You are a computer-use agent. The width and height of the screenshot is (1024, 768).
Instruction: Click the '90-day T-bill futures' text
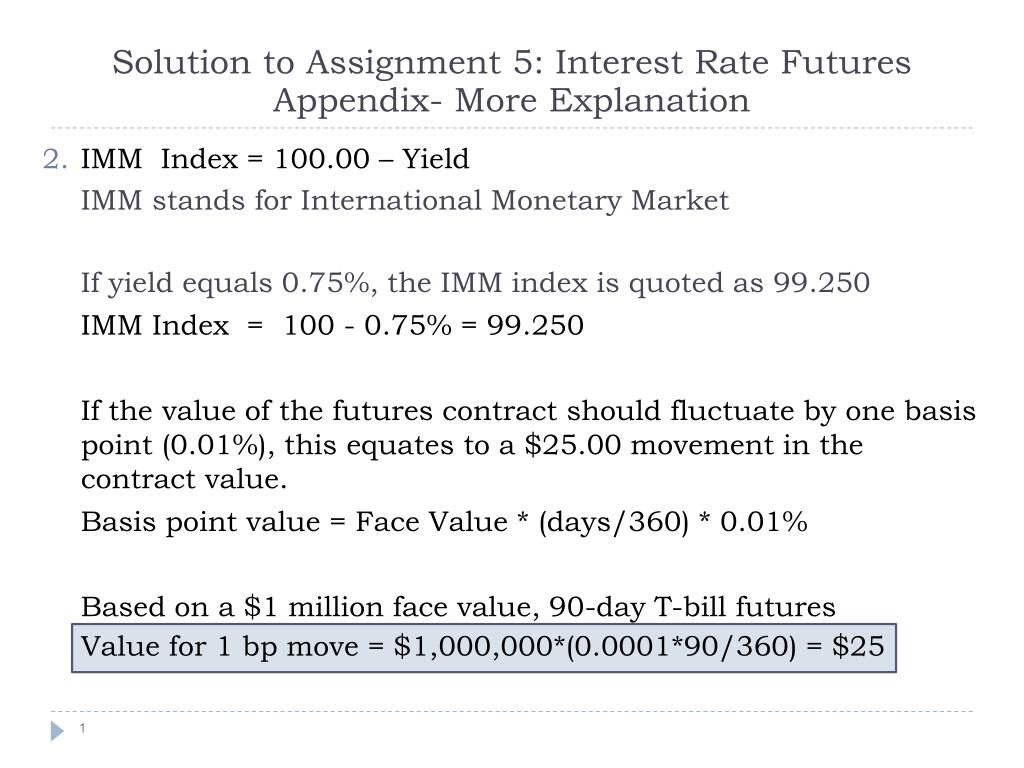click(692, 607)
